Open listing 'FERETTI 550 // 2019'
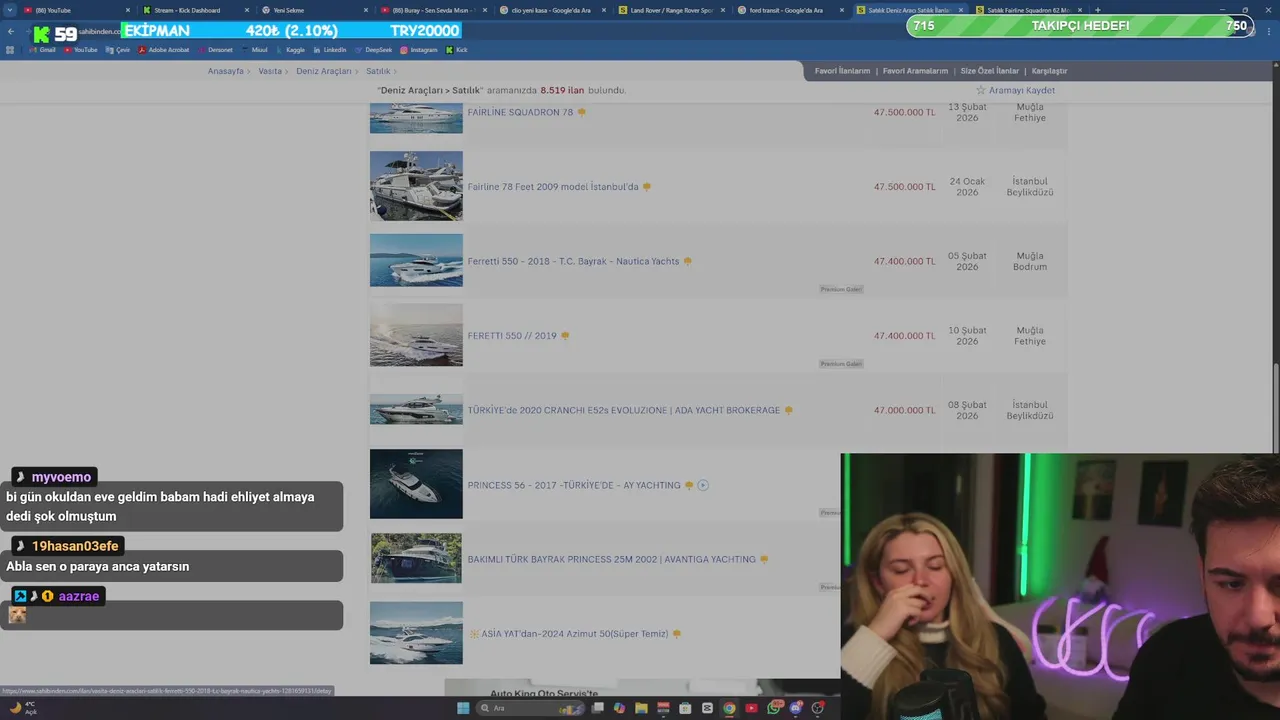Viewport: 1280px width, 720px height. (512, 336)
